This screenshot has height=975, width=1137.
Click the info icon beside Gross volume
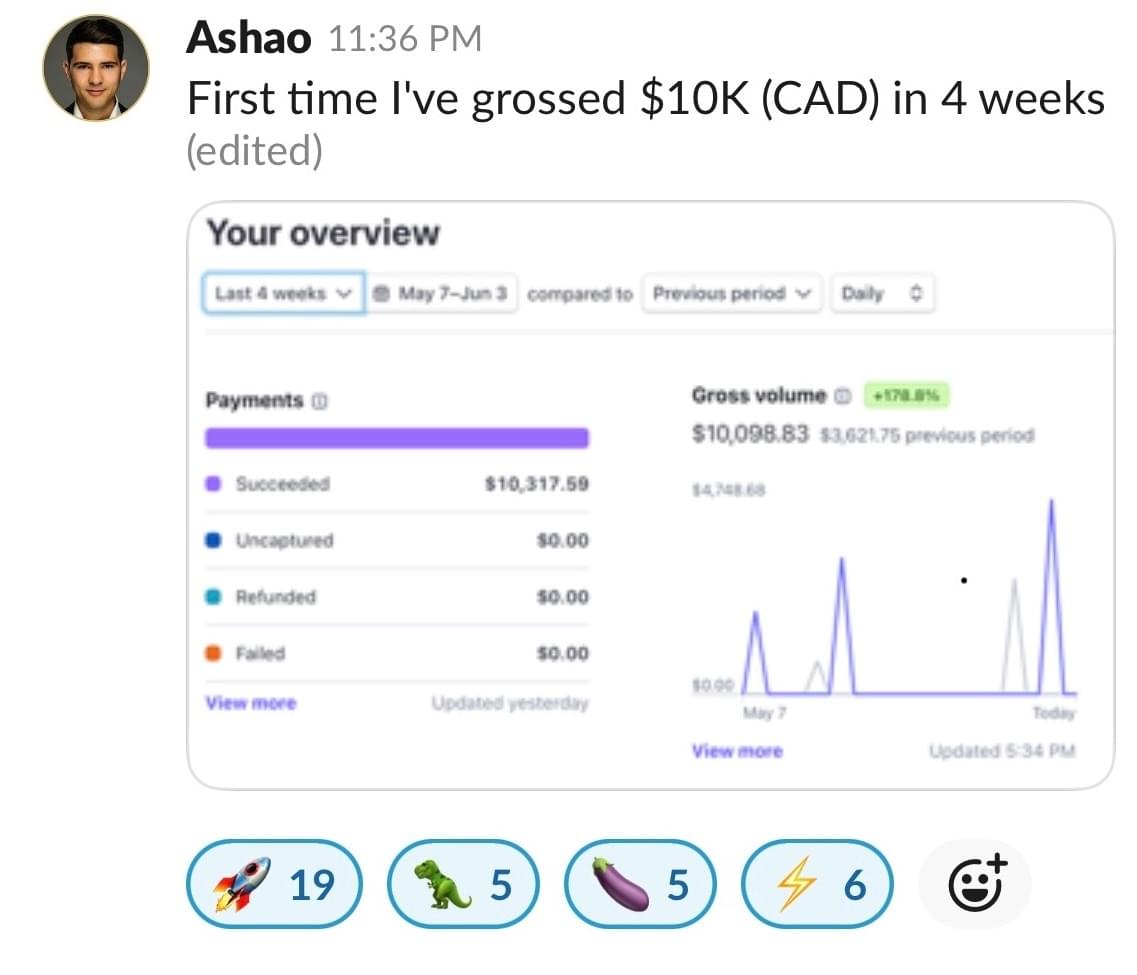843,396
